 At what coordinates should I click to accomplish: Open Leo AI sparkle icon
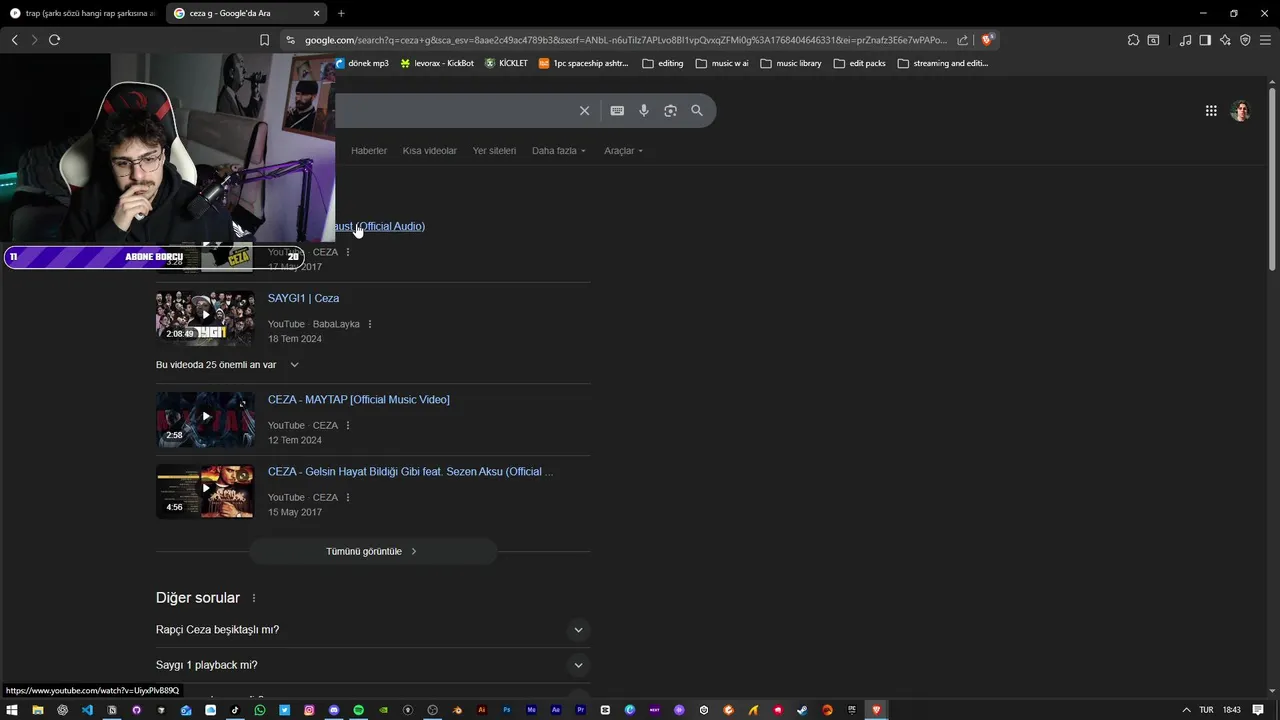click(1225, 40)
